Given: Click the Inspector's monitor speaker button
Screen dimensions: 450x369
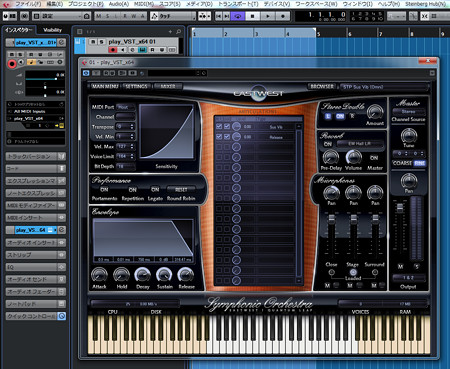Looking at the screenshot, I should click(21, 62).
